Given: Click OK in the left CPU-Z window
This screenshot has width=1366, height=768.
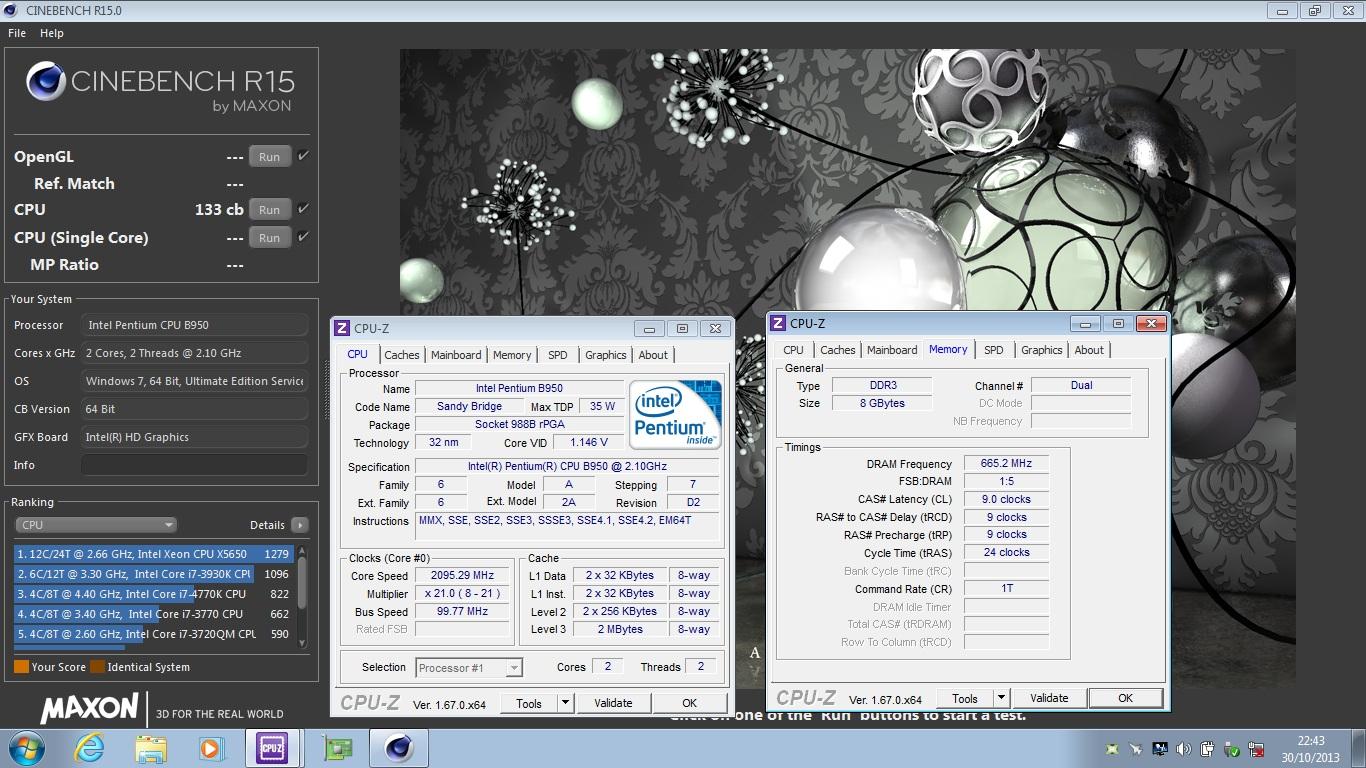Looking at the screenshot, I should tap(689, 703).
